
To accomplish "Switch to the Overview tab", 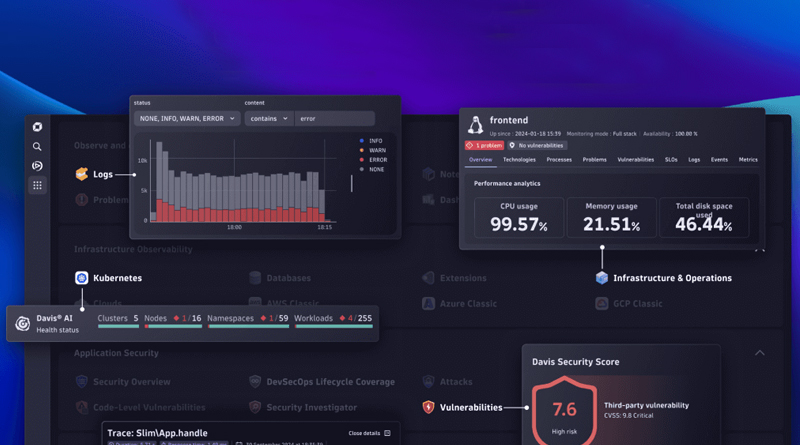I will click(x=481, y=160).
